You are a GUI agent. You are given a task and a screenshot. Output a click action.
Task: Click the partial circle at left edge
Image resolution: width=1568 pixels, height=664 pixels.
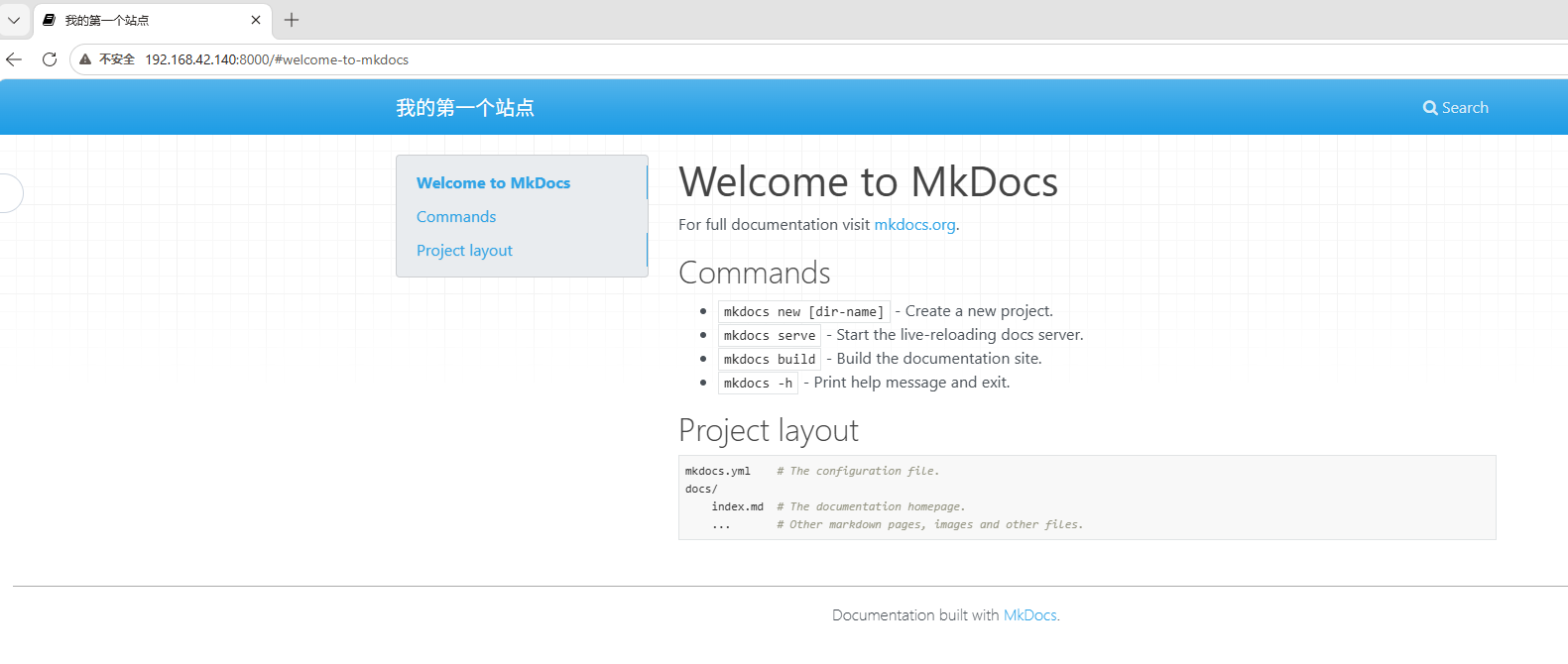(x=10, y=192)
